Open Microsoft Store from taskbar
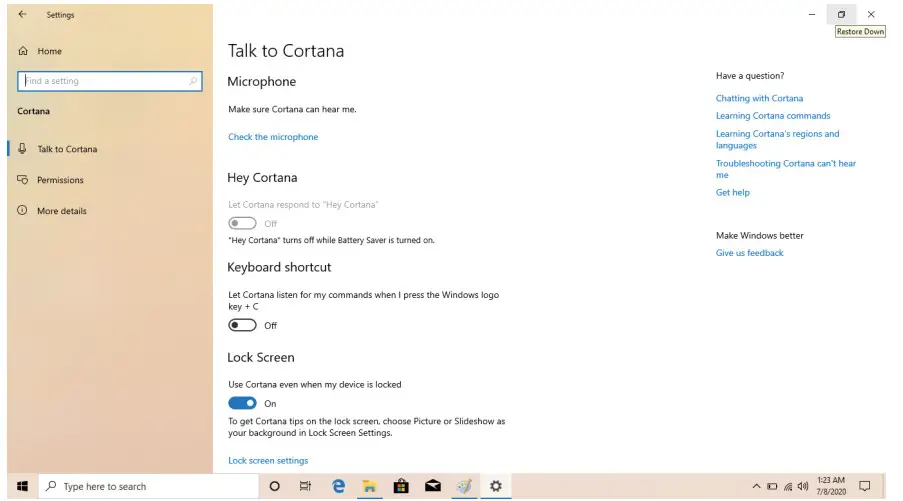The image size is (903, 501). (x=401, y=487)
